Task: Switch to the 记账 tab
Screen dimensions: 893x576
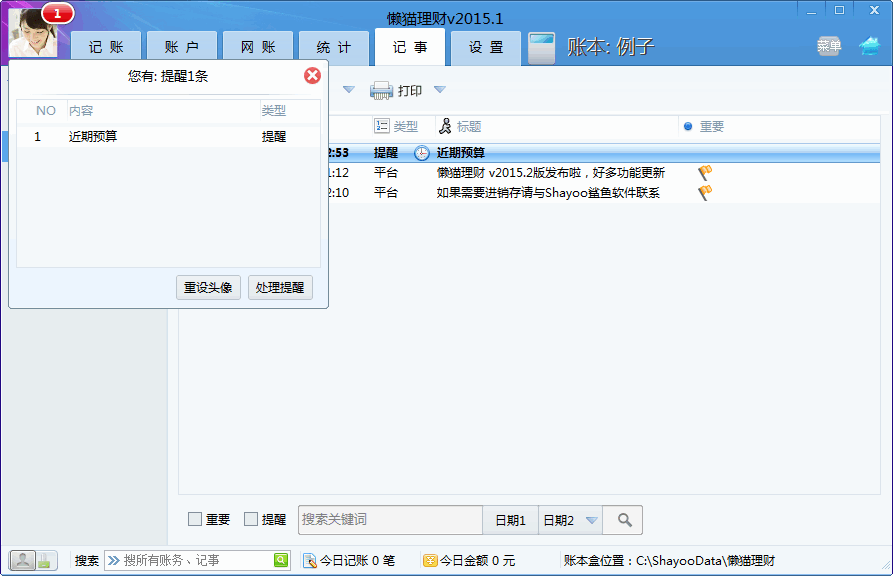Action: pyautogui.click(x=105, y=47)
